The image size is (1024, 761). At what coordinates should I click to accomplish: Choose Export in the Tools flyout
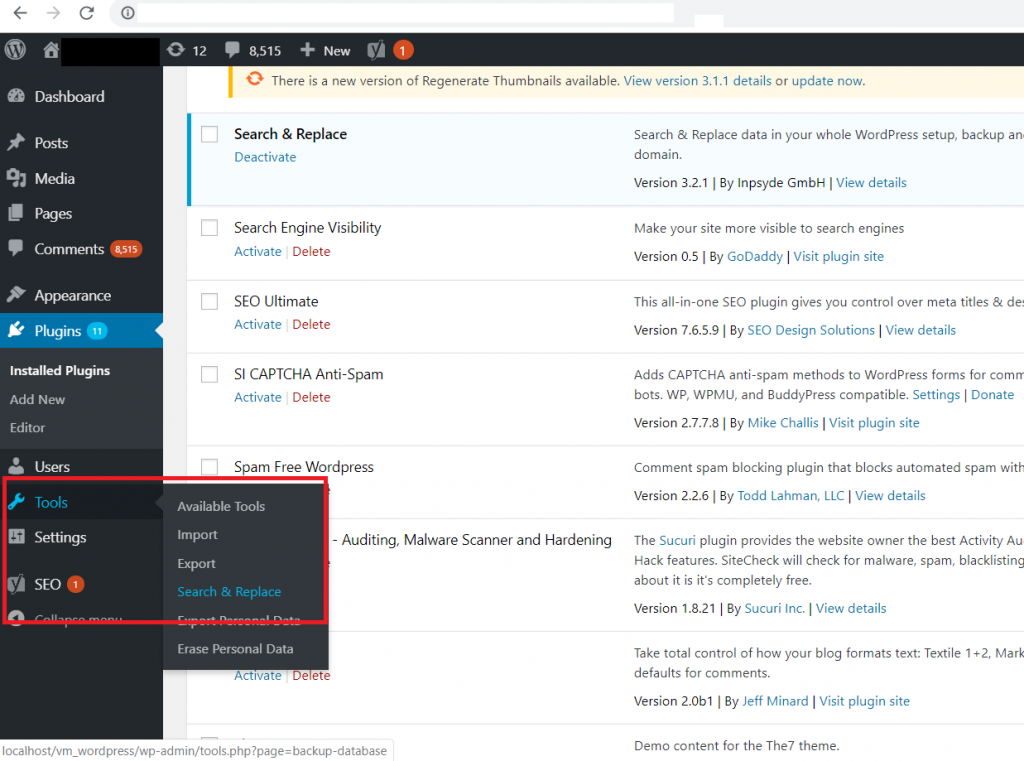click(x=196, y=563)
